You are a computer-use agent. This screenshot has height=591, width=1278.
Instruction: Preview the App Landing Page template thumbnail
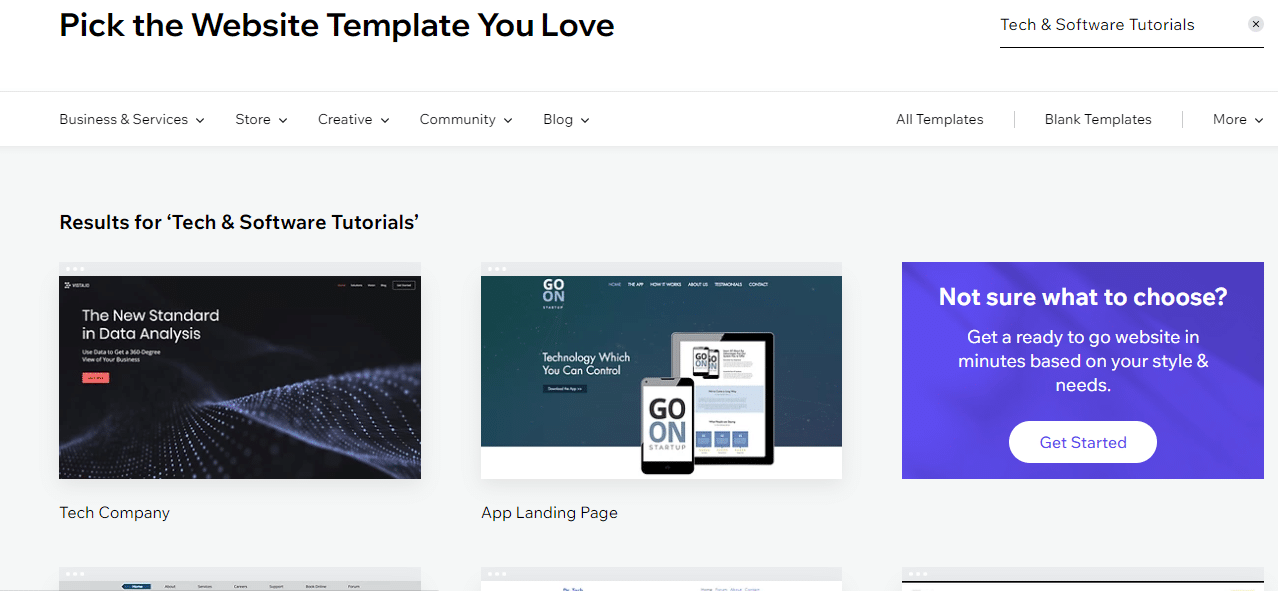661,375
